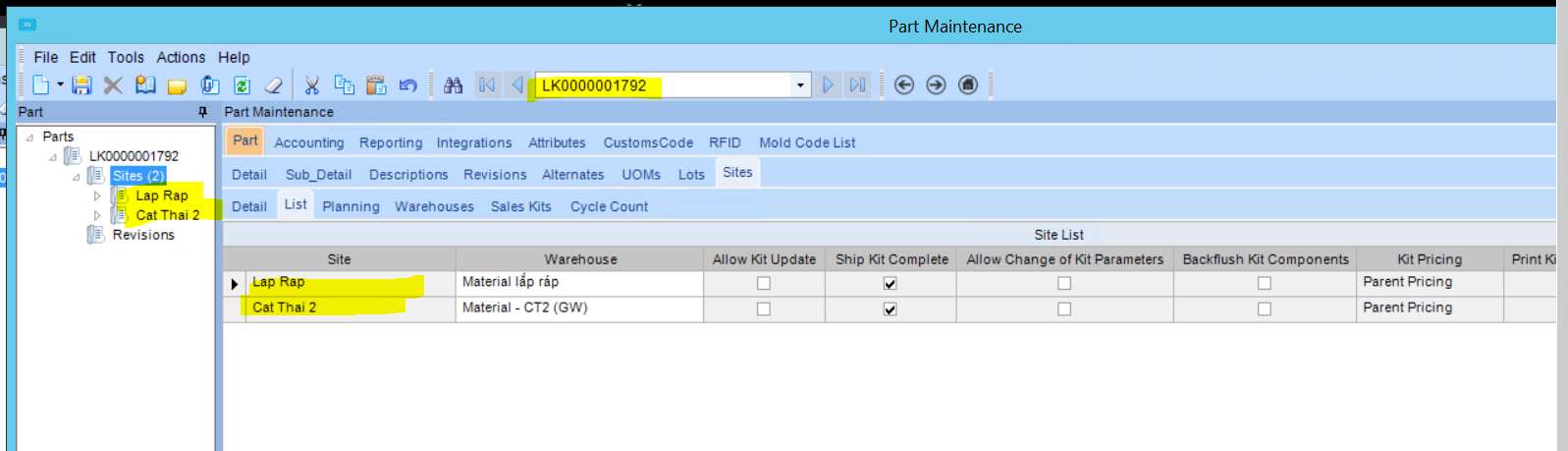Go to last record arrow
This screenshot has width=1568, height=451.
point(857,85)
